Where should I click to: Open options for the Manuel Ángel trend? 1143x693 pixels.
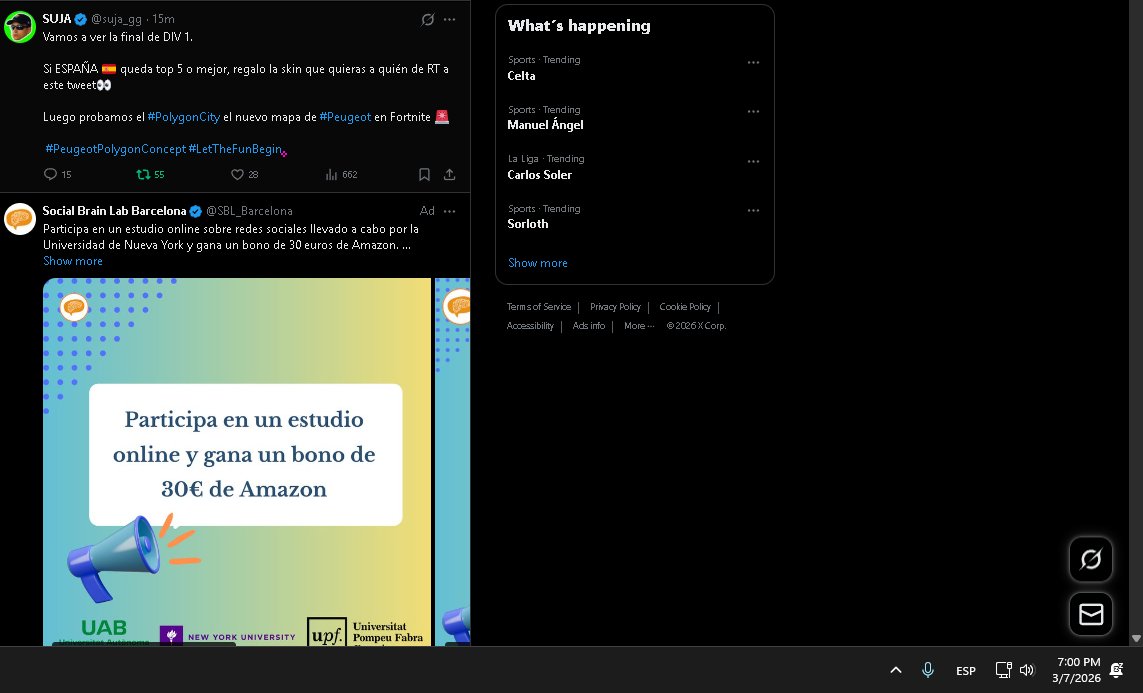point(754,111)
